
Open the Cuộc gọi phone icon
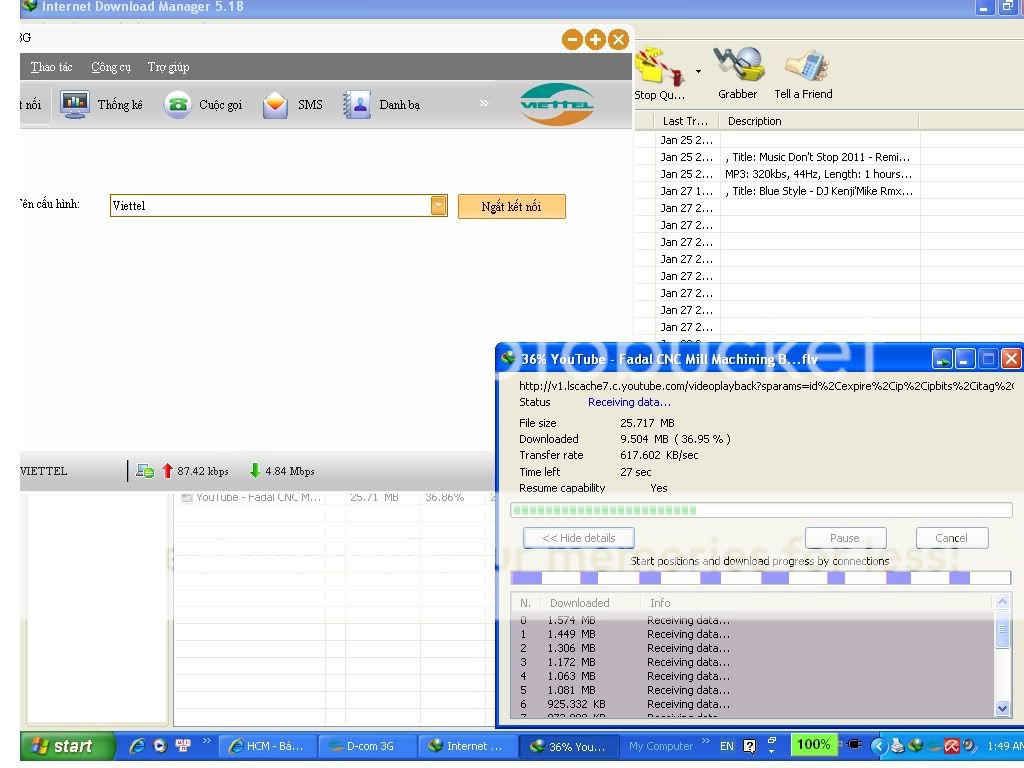point(178,104)
